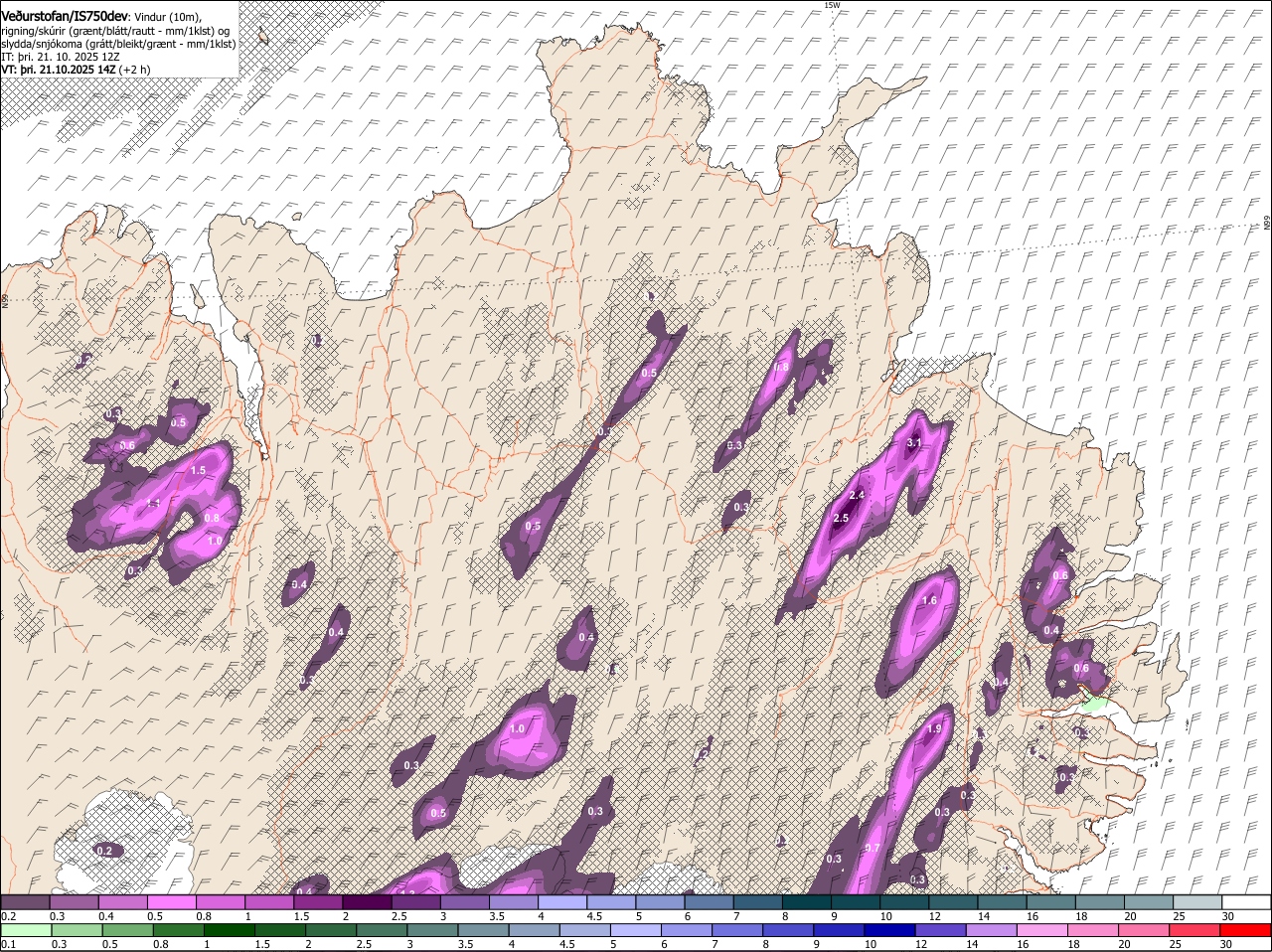Select the 3 swatch in the upper rain legend

click(x=465, y=902)
